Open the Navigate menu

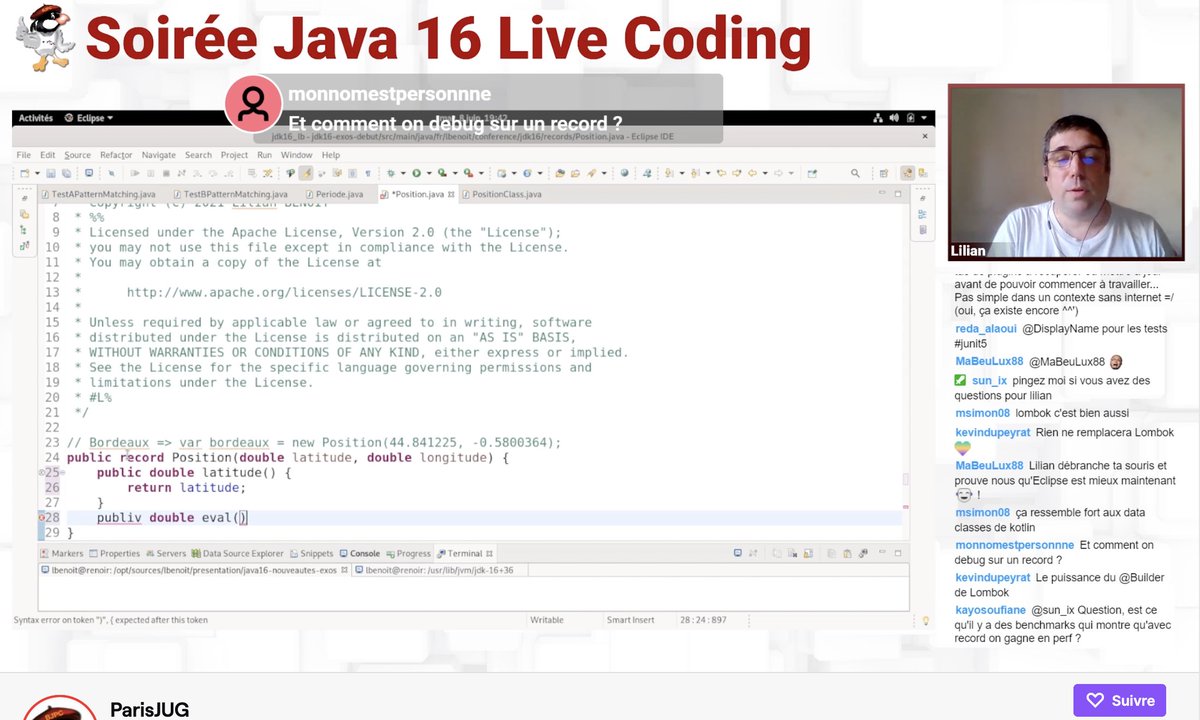[158, 155]
